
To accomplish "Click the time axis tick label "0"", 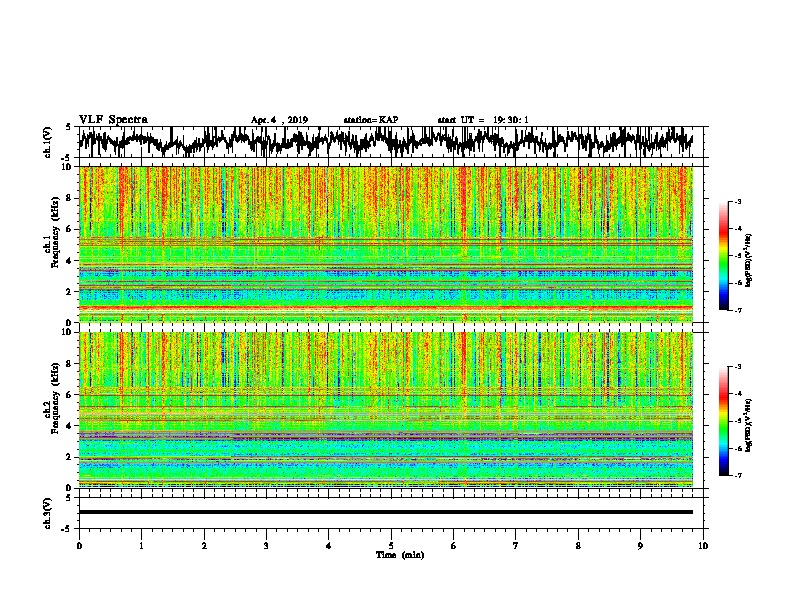I will 79,546.
